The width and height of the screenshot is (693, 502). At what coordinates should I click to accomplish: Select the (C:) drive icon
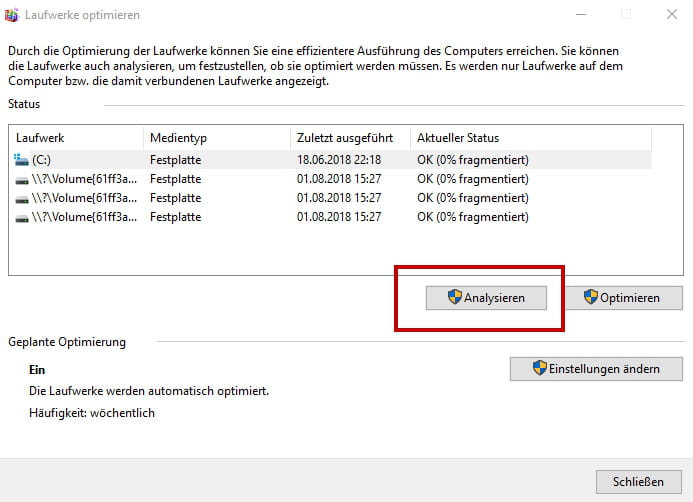point(23,160)
